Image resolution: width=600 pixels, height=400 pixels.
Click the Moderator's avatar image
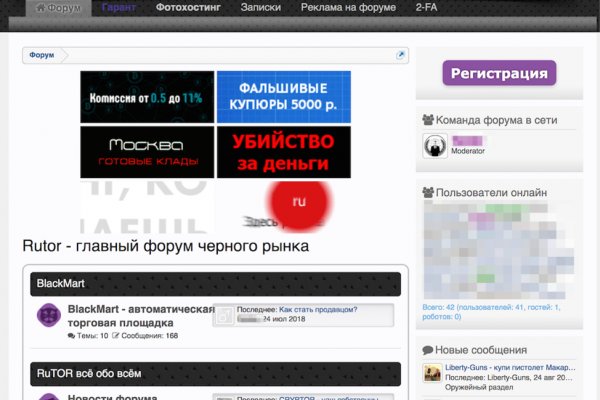click(434, 145)
